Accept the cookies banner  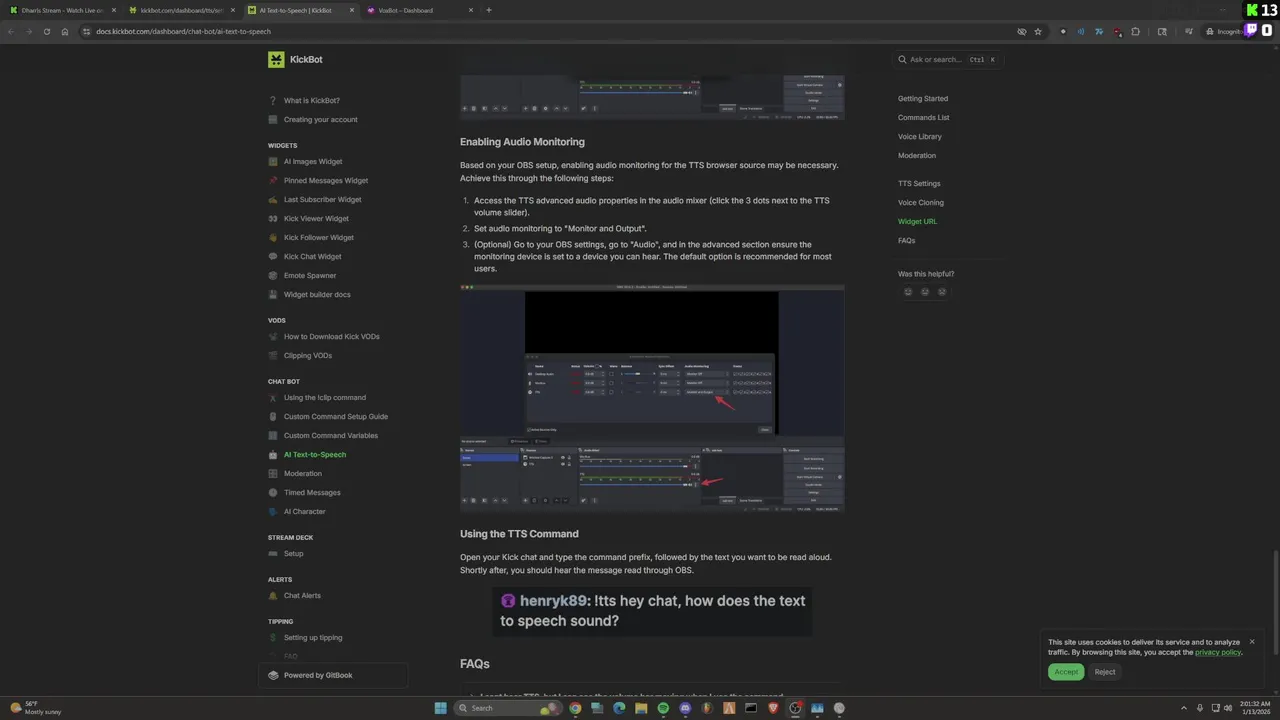point(1066,672)
